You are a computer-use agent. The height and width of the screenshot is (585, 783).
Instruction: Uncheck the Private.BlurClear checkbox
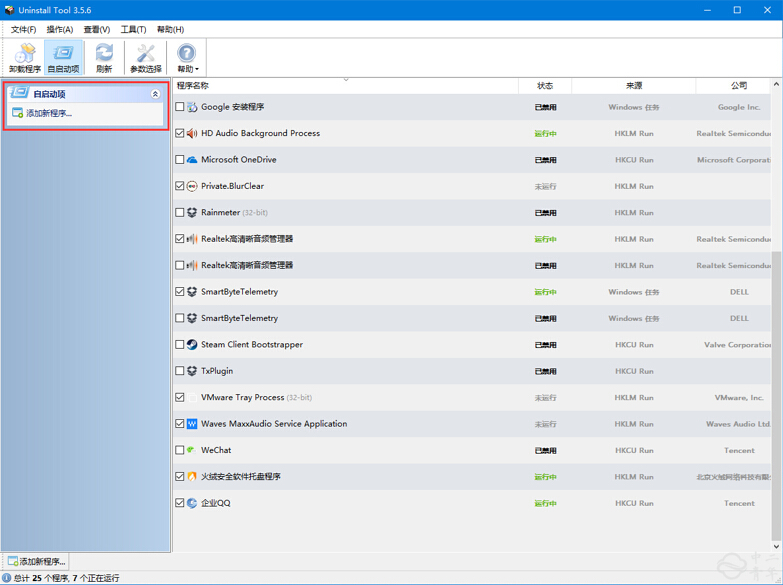pos(180,186)
